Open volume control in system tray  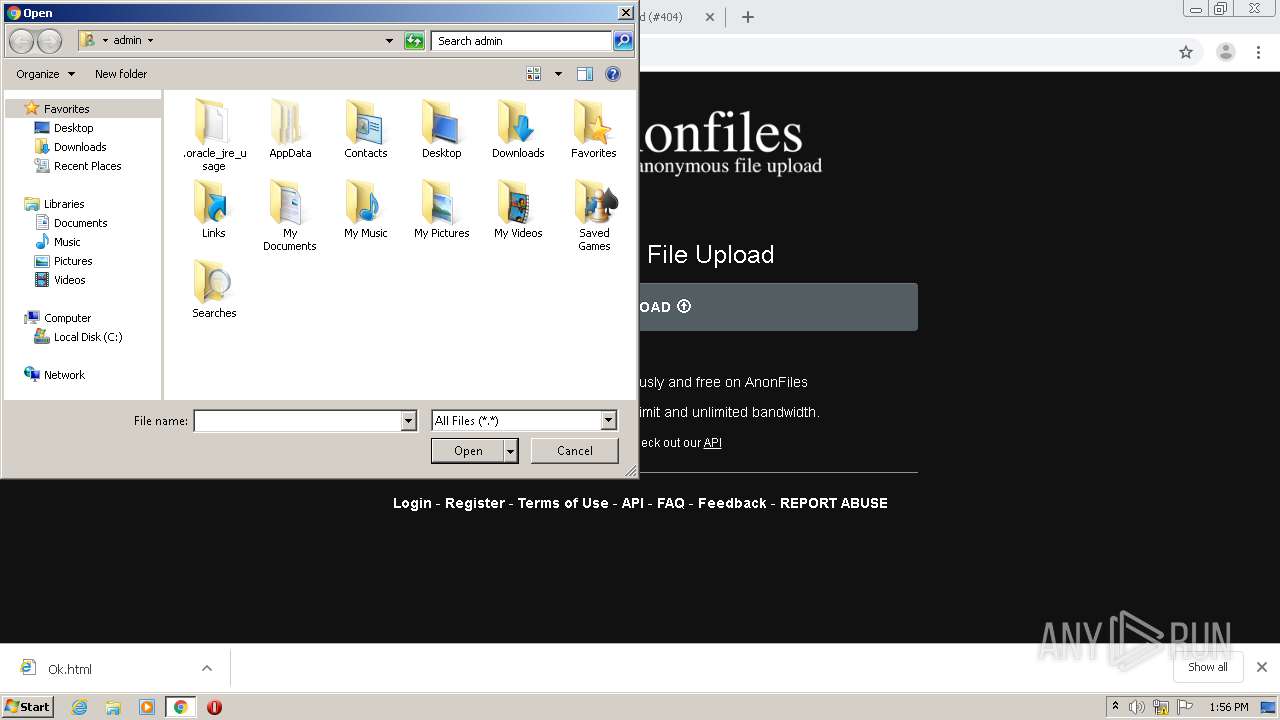[x=1137, y=707]
